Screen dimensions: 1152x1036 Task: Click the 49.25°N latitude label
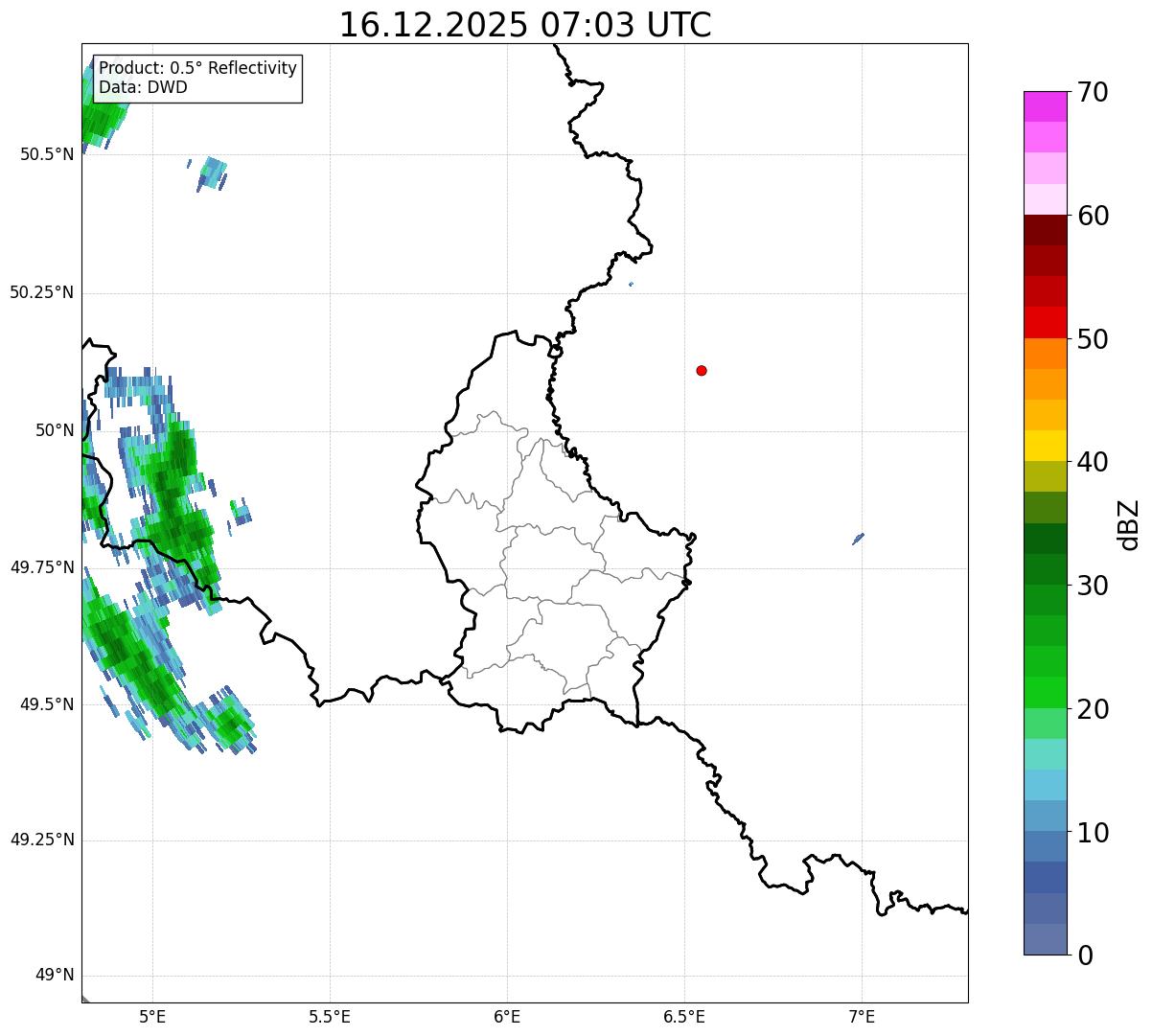coord(41,840)
